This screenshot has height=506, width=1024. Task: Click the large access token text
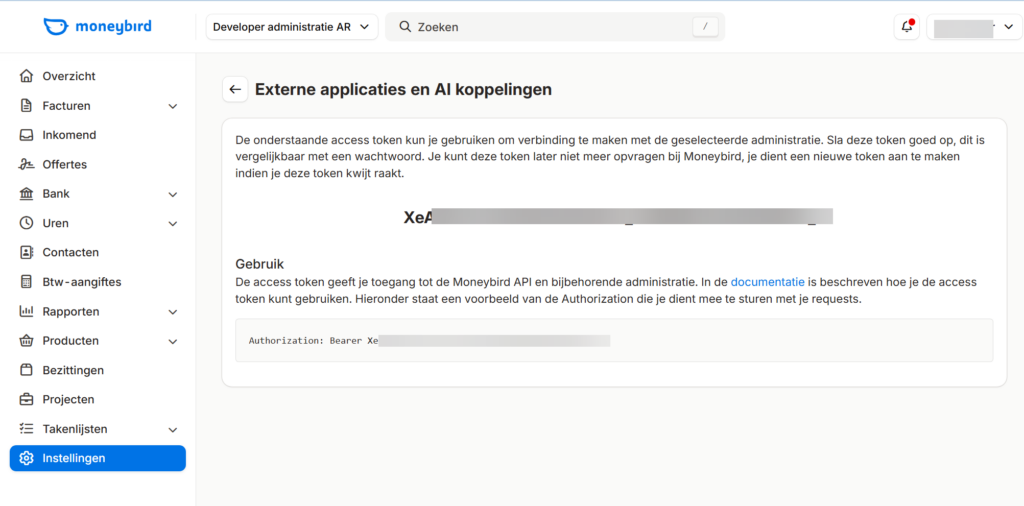pos(618,217)
